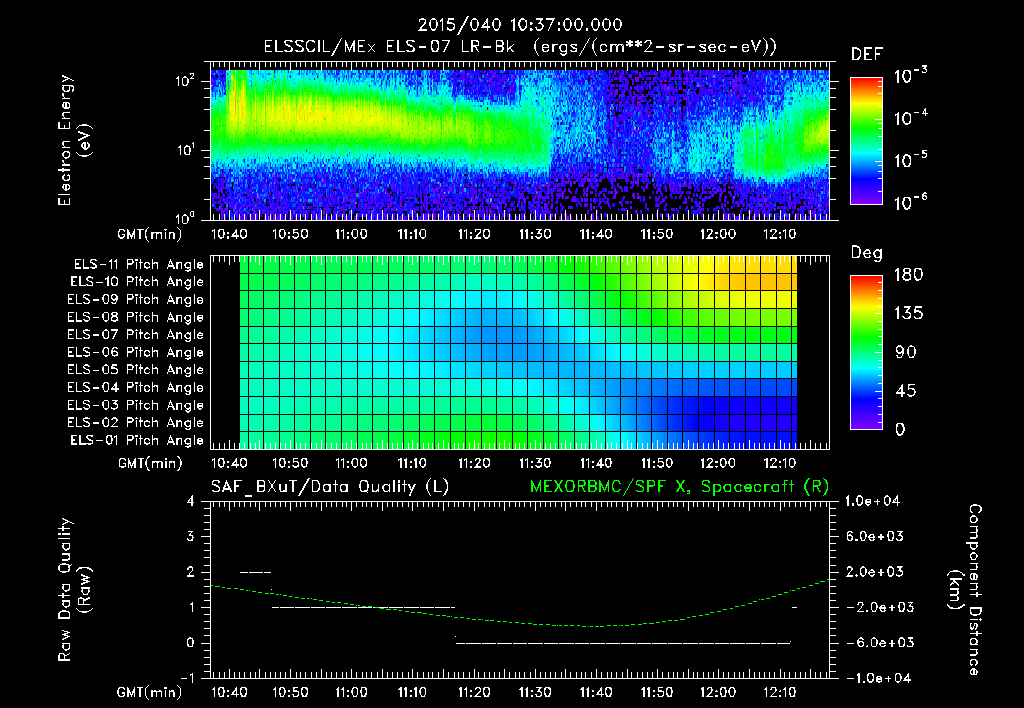The width and height of the screenshot is (1024, 708).
Task: Click the 12:10 tick label on the bottom plot
Action: [780, 692]
